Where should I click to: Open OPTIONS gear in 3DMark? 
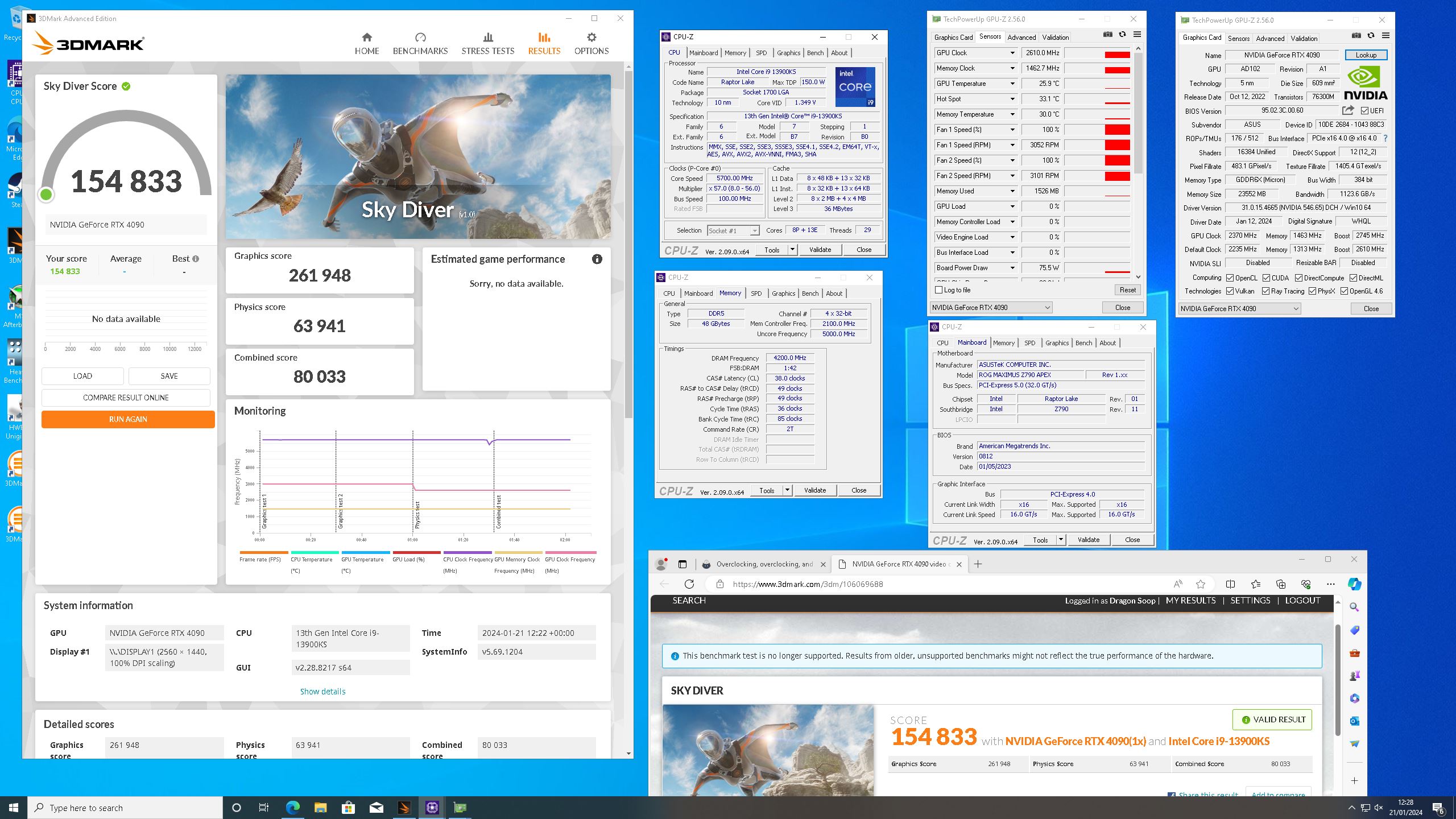(x=591, y=44)
